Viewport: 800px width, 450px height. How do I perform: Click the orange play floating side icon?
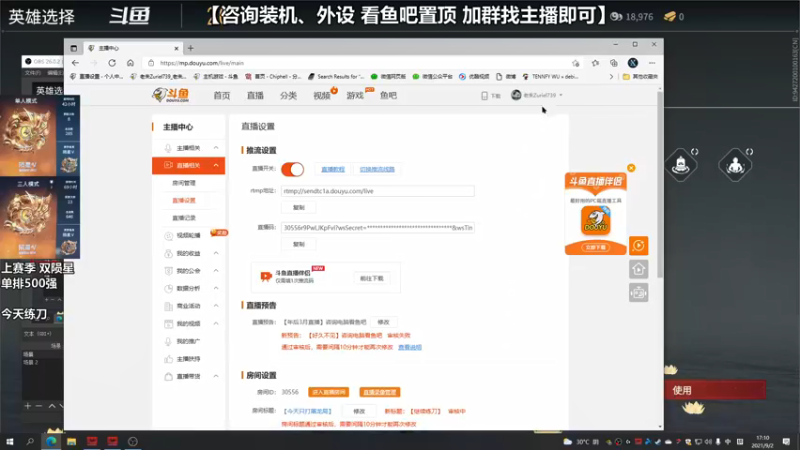click(638, 246)
